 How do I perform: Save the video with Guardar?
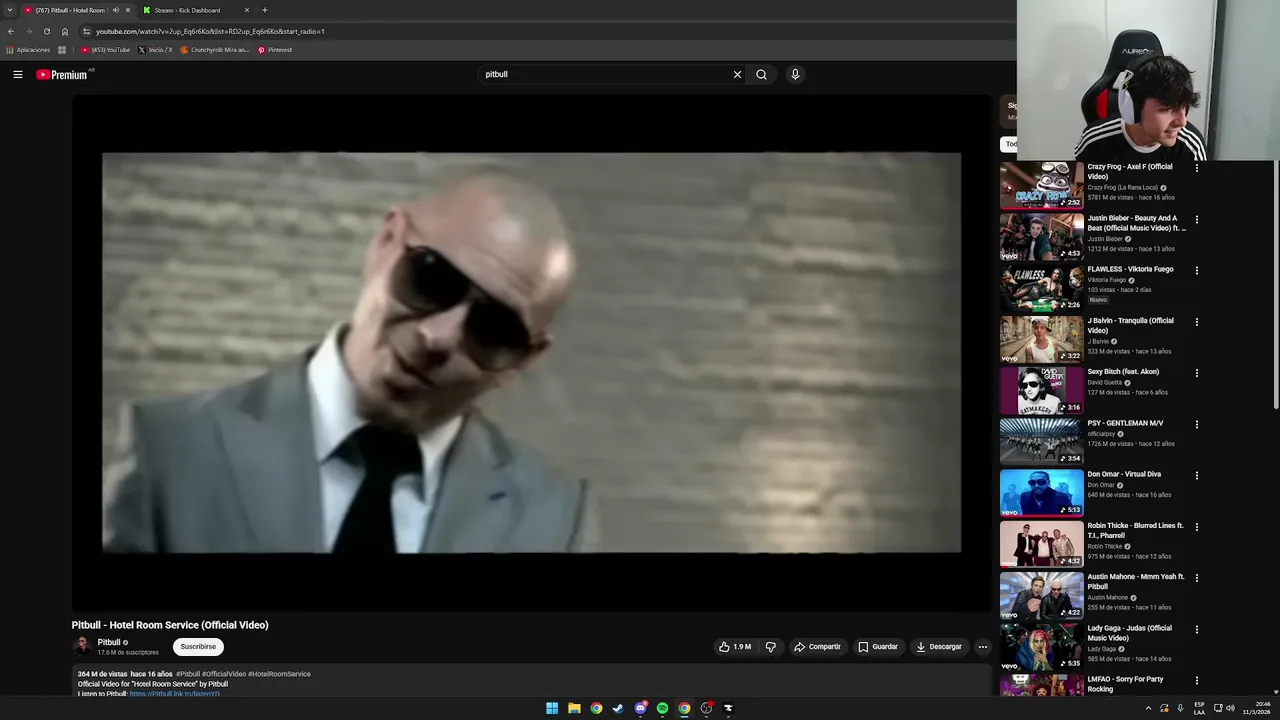878,647
